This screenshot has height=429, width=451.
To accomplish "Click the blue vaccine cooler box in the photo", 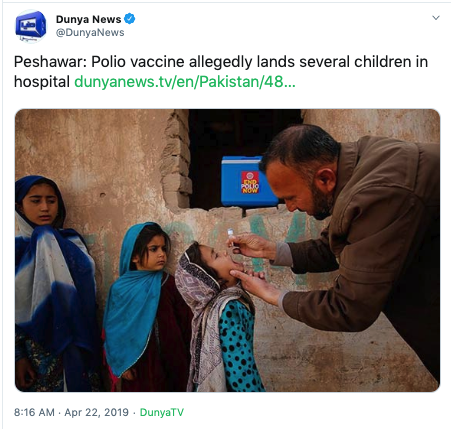I will tap(248, 181).
